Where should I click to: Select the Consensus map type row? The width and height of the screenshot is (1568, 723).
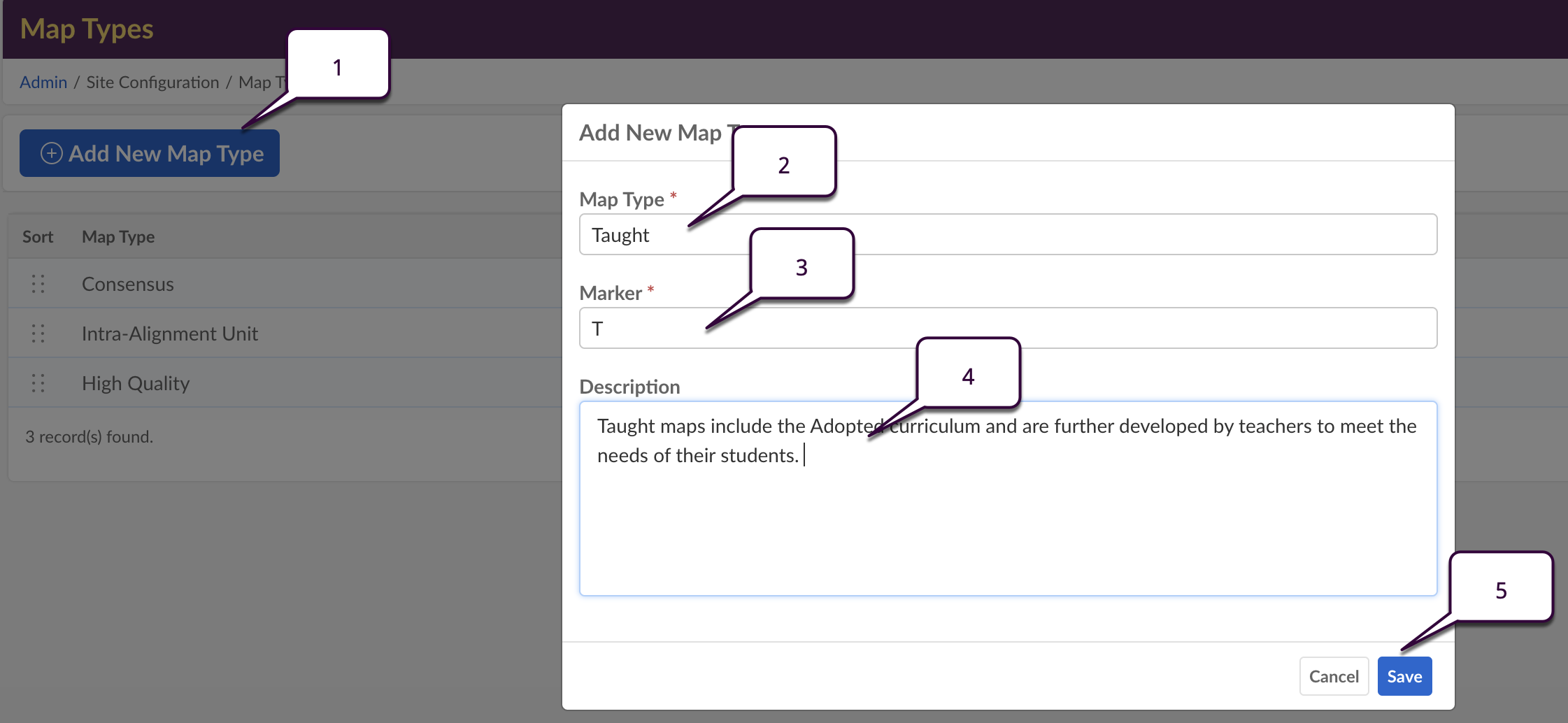coord(128,284)
